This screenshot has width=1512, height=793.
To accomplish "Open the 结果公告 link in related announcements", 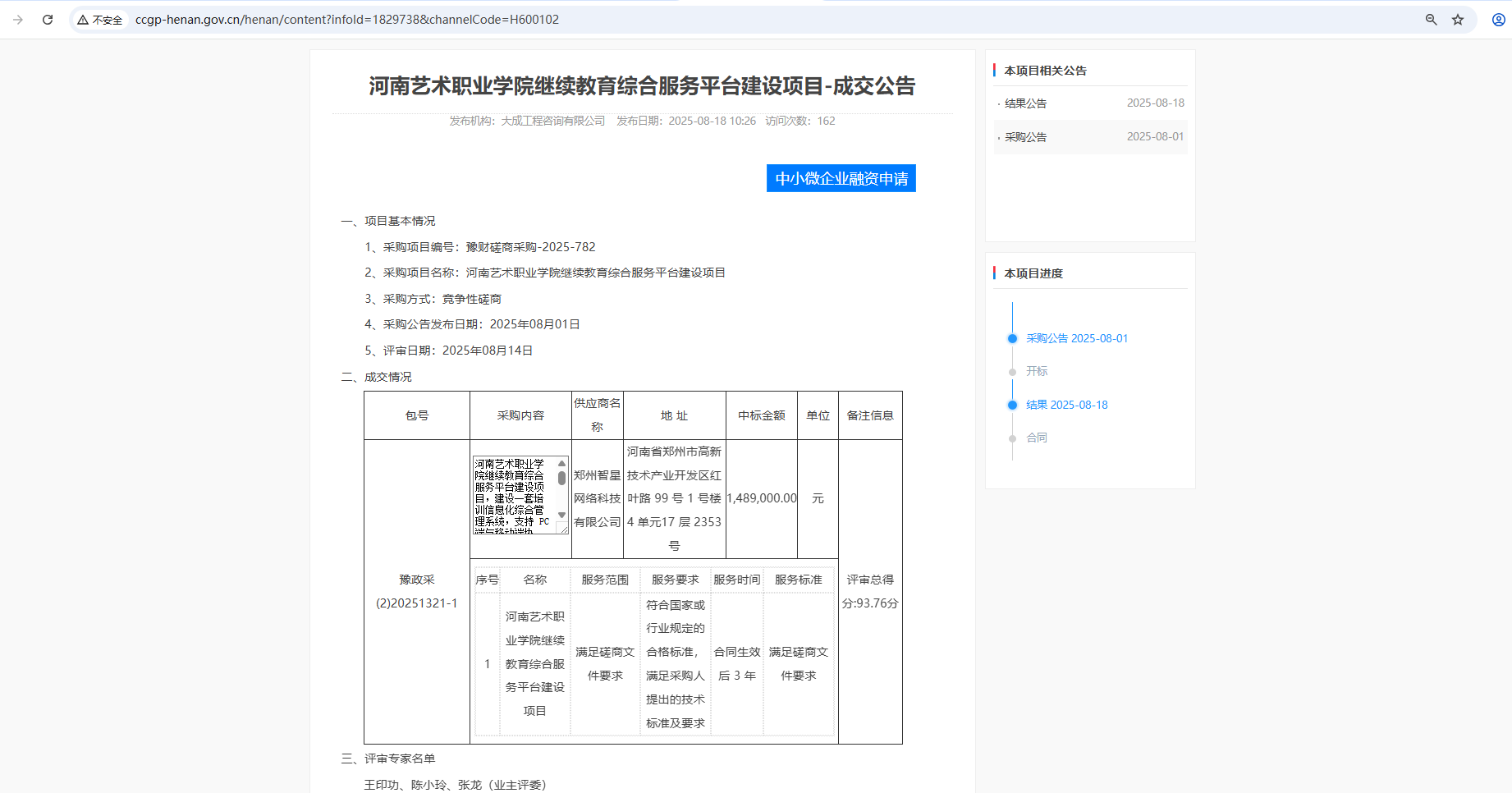I will click(1024, 103).
